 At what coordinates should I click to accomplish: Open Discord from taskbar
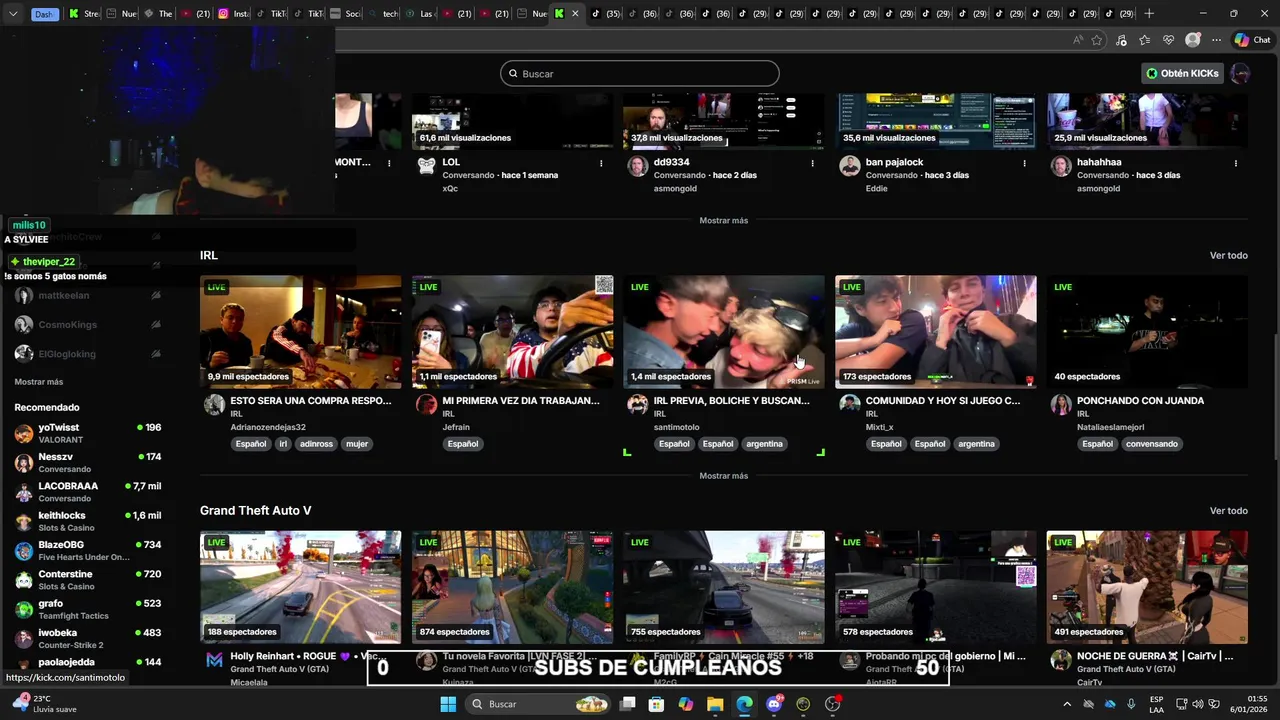(774, 704)
